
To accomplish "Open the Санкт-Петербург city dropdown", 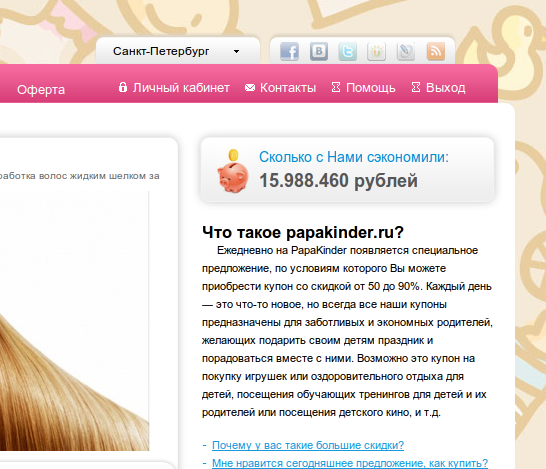I will [178, 51].
